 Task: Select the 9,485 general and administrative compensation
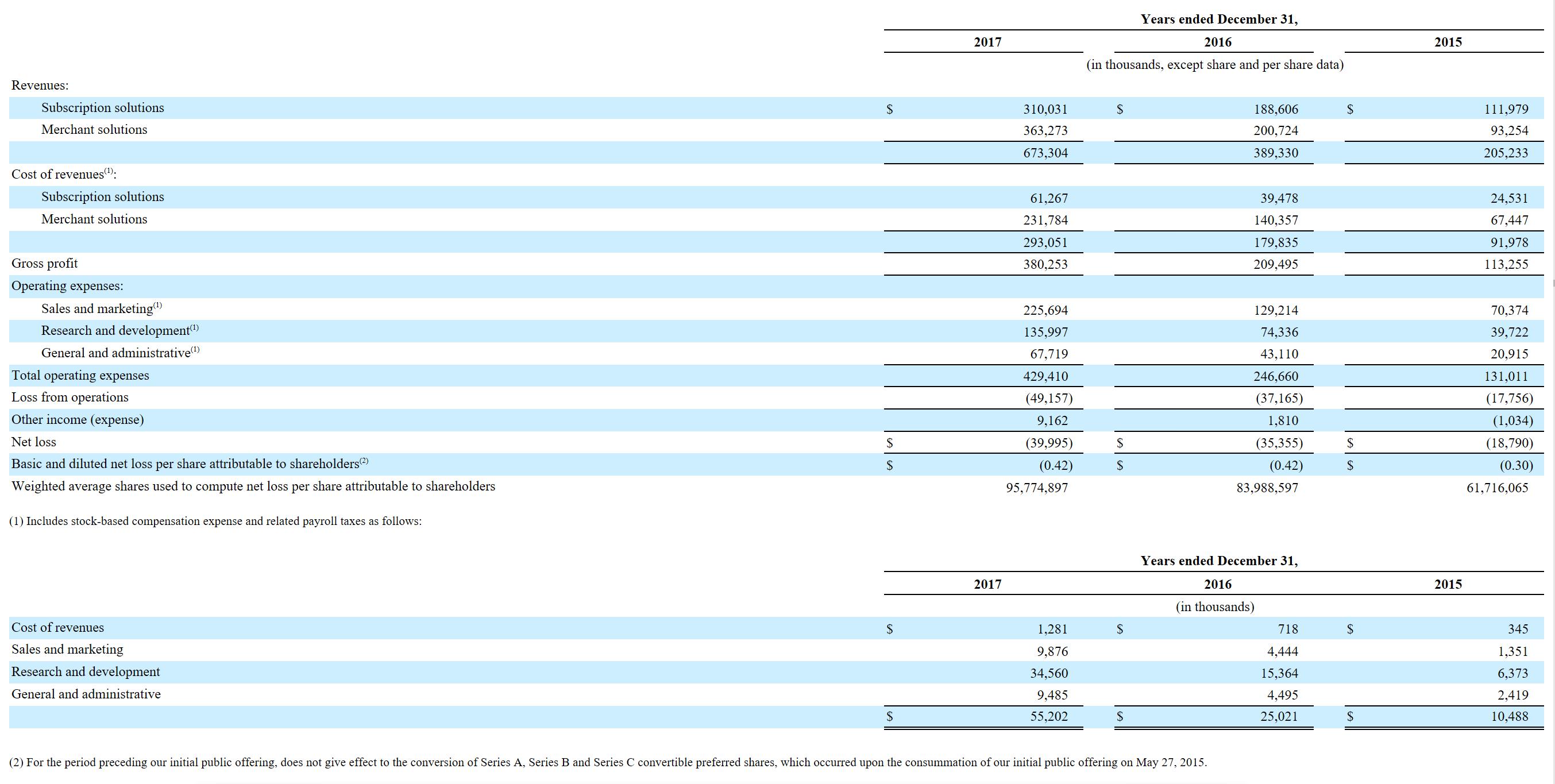1052,694
